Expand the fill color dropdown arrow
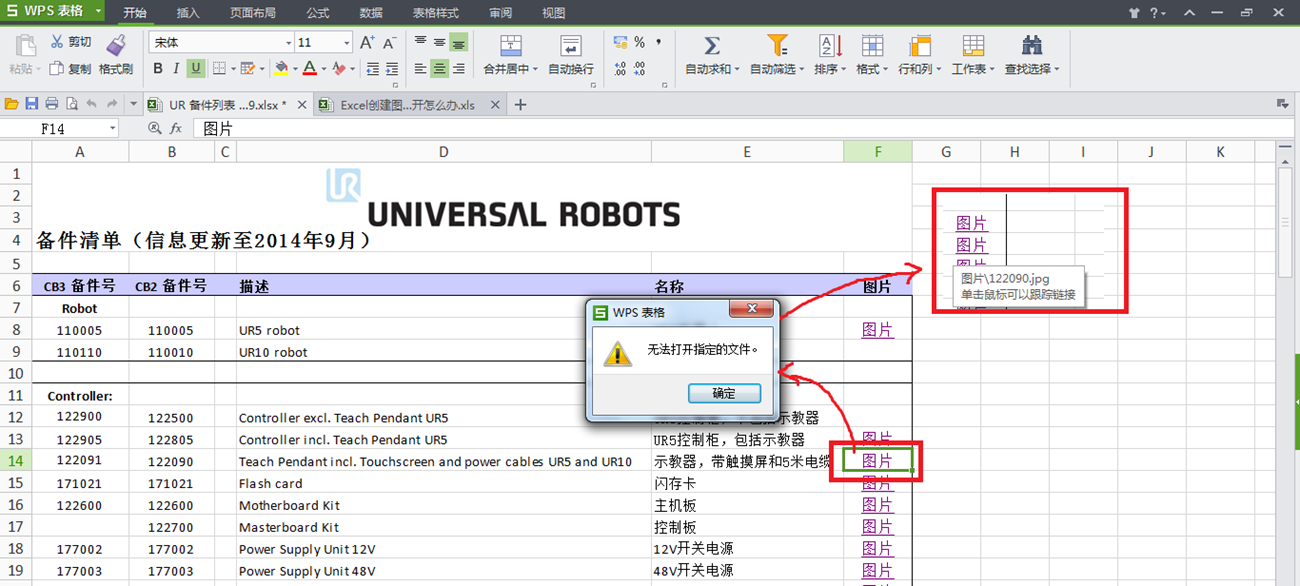 (x=293, y=69)
